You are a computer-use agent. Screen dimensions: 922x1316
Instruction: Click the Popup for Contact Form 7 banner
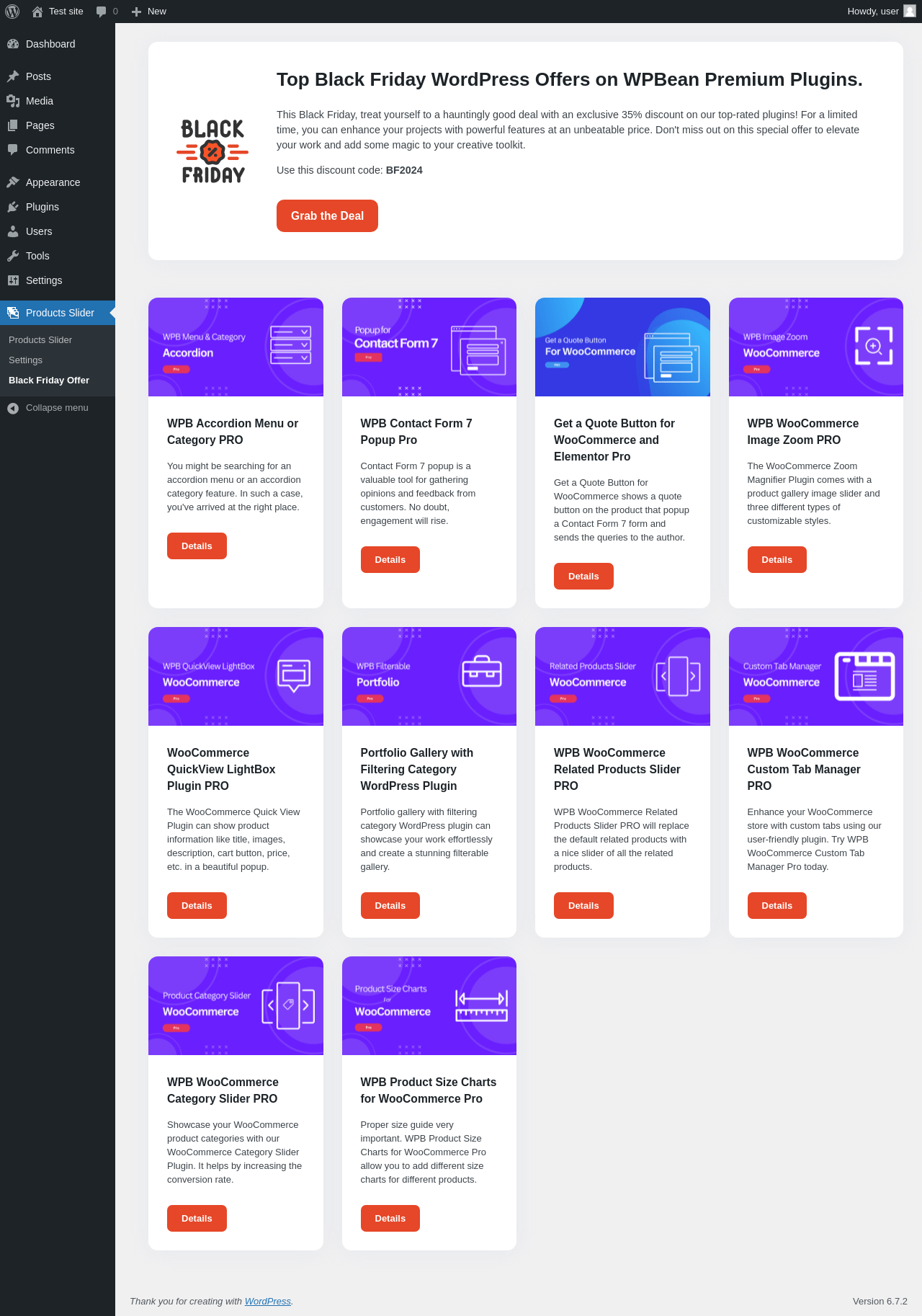[x=429, y=347]
